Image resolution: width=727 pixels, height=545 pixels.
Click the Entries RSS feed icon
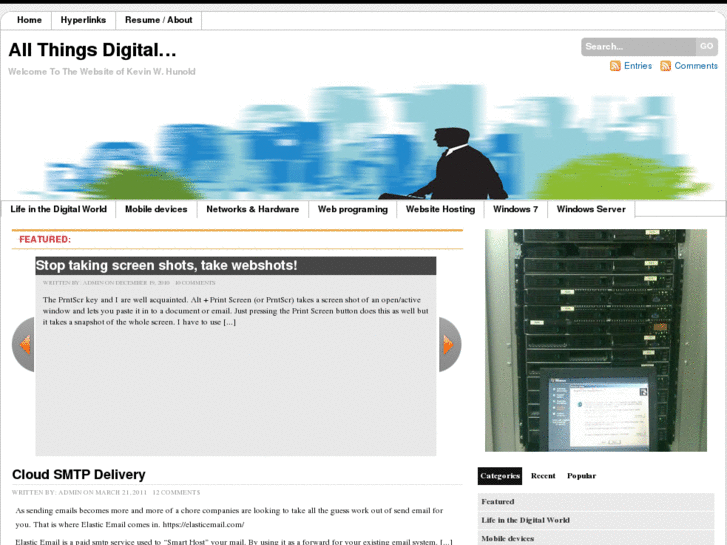coord(615,66)
